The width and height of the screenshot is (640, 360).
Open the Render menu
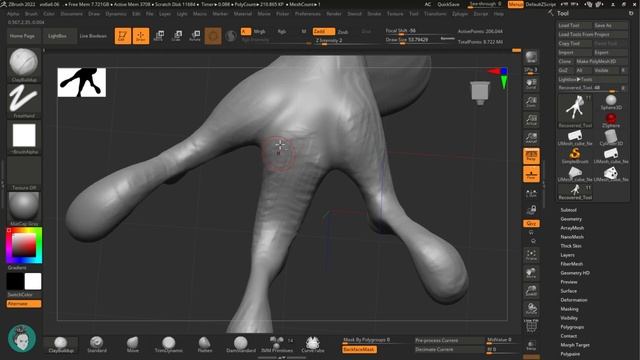click(x=333, y=13)
